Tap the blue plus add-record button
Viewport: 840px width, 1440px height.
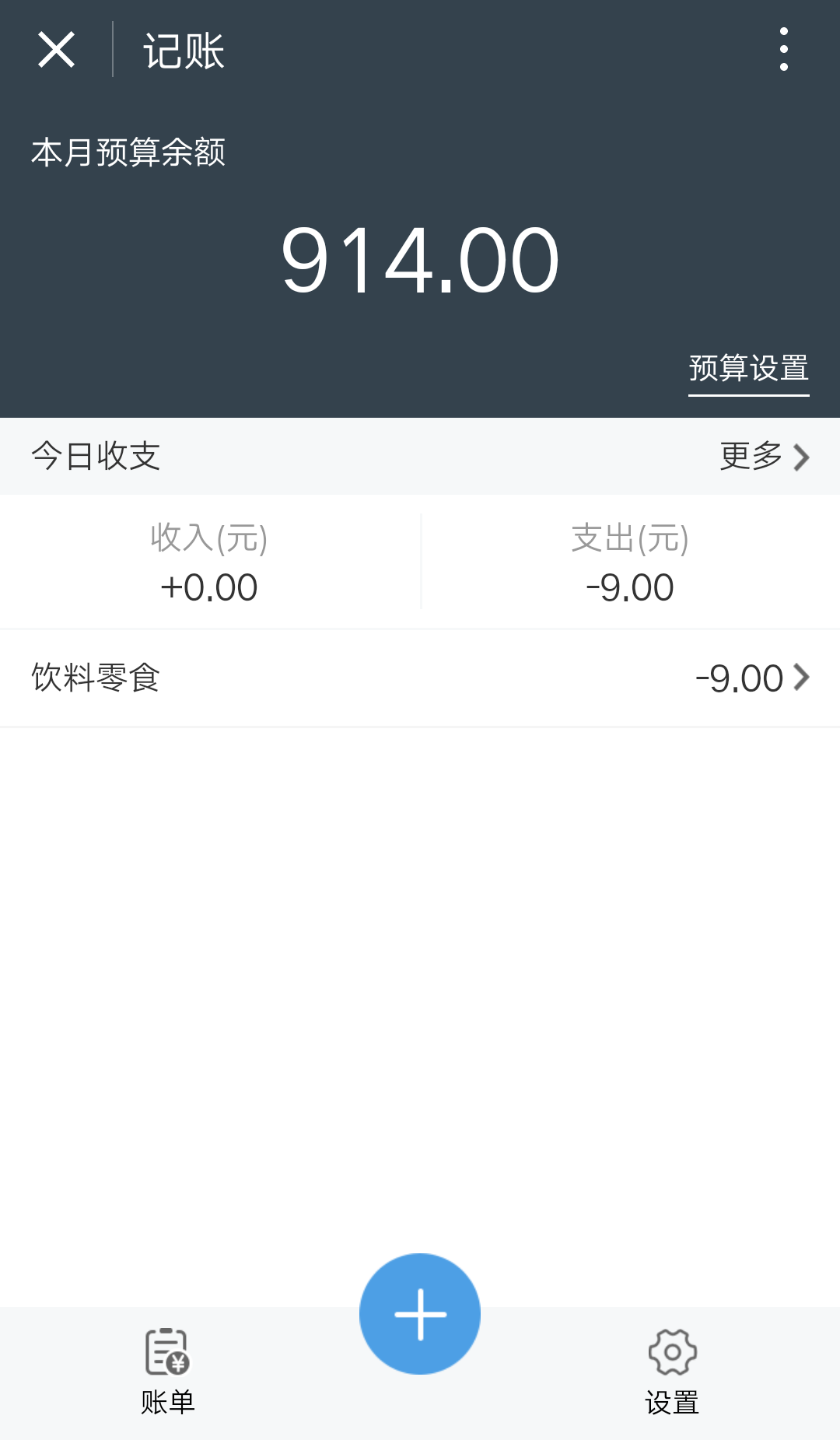coord(420,1313)
